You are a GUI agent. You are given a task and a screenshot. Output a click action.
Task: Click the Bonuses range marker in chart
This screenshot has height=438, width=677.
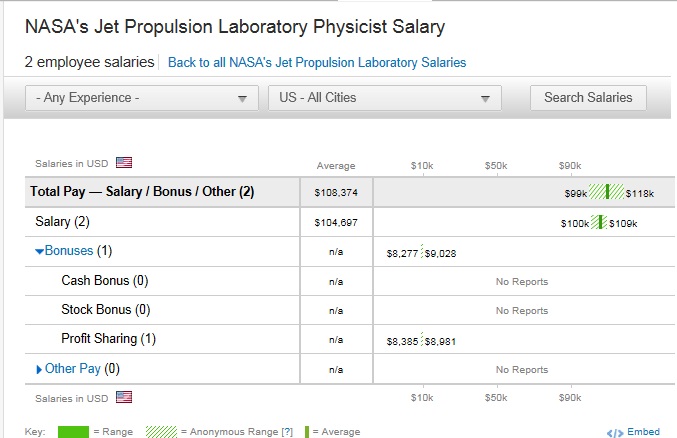point(422,253)
